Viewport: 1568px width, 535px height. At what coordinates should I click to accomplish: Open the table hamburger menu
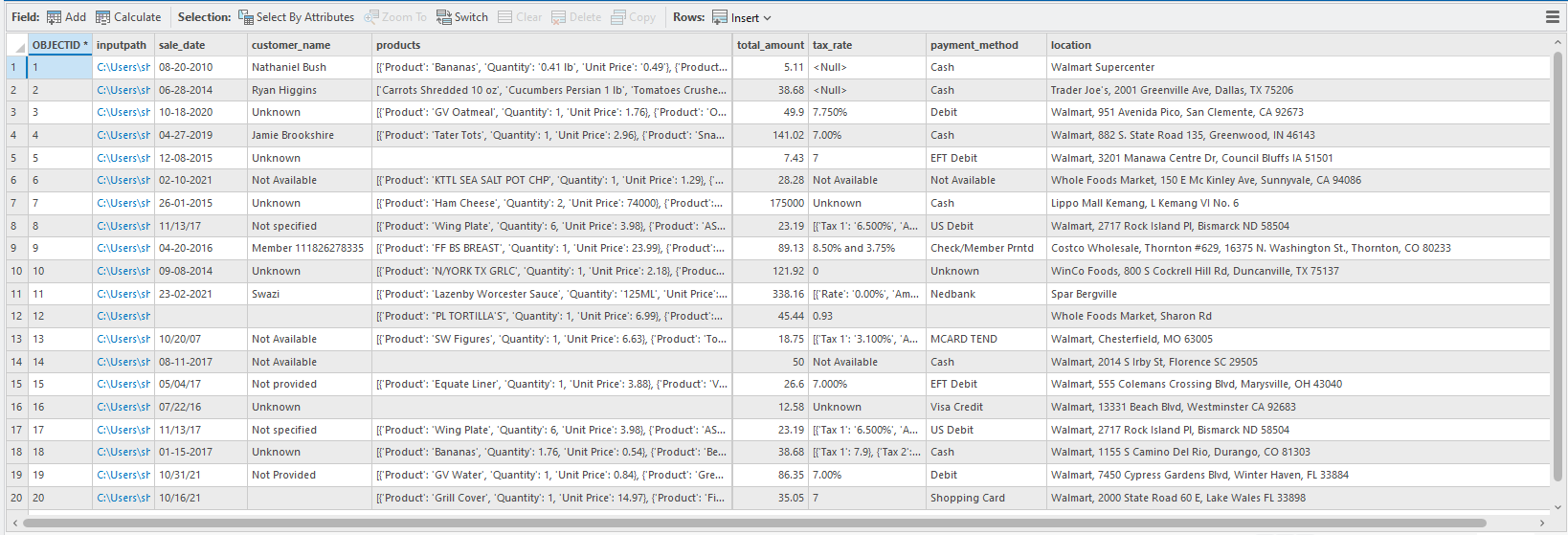click(1552, 17)
